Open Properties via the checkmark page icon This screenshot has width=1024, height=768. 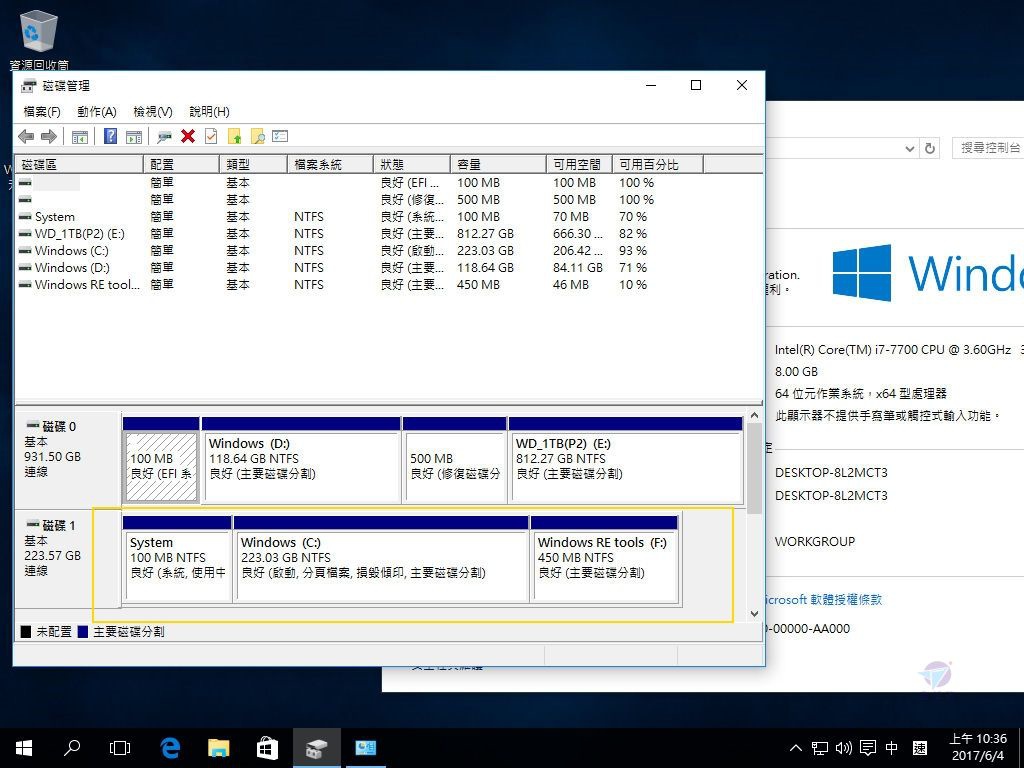click(x=211, y=136)
